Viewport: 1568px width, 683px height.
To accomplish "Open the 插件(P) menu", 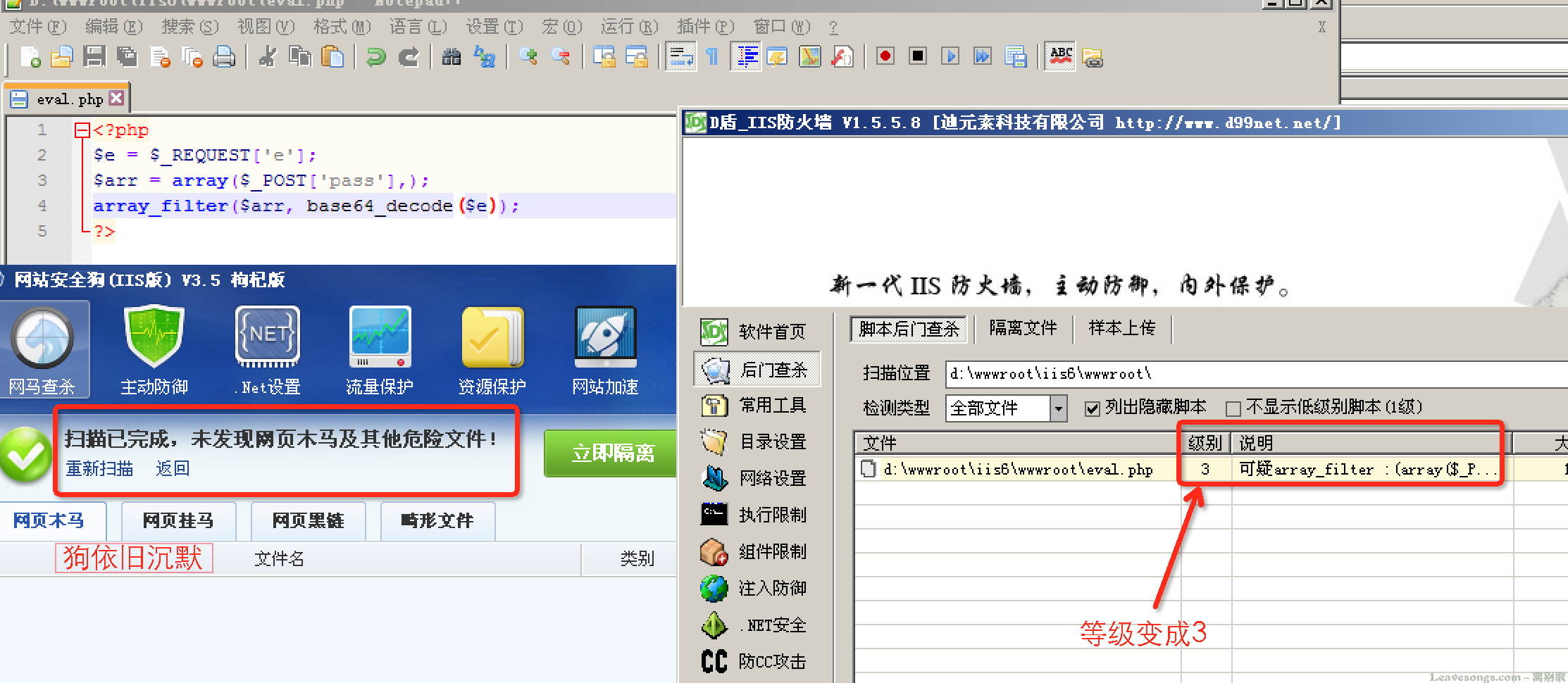I will point(705,27).
